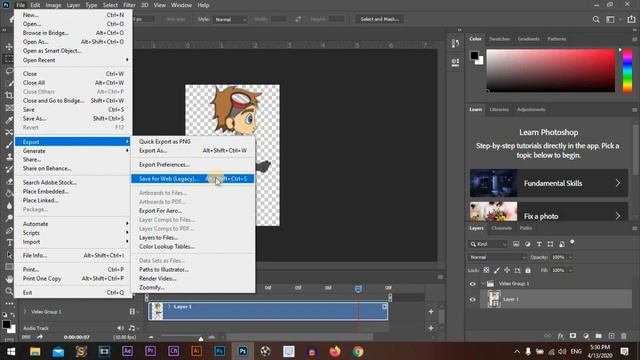
Task: Add audio to the Audio Track
Action: pos(431,328)
